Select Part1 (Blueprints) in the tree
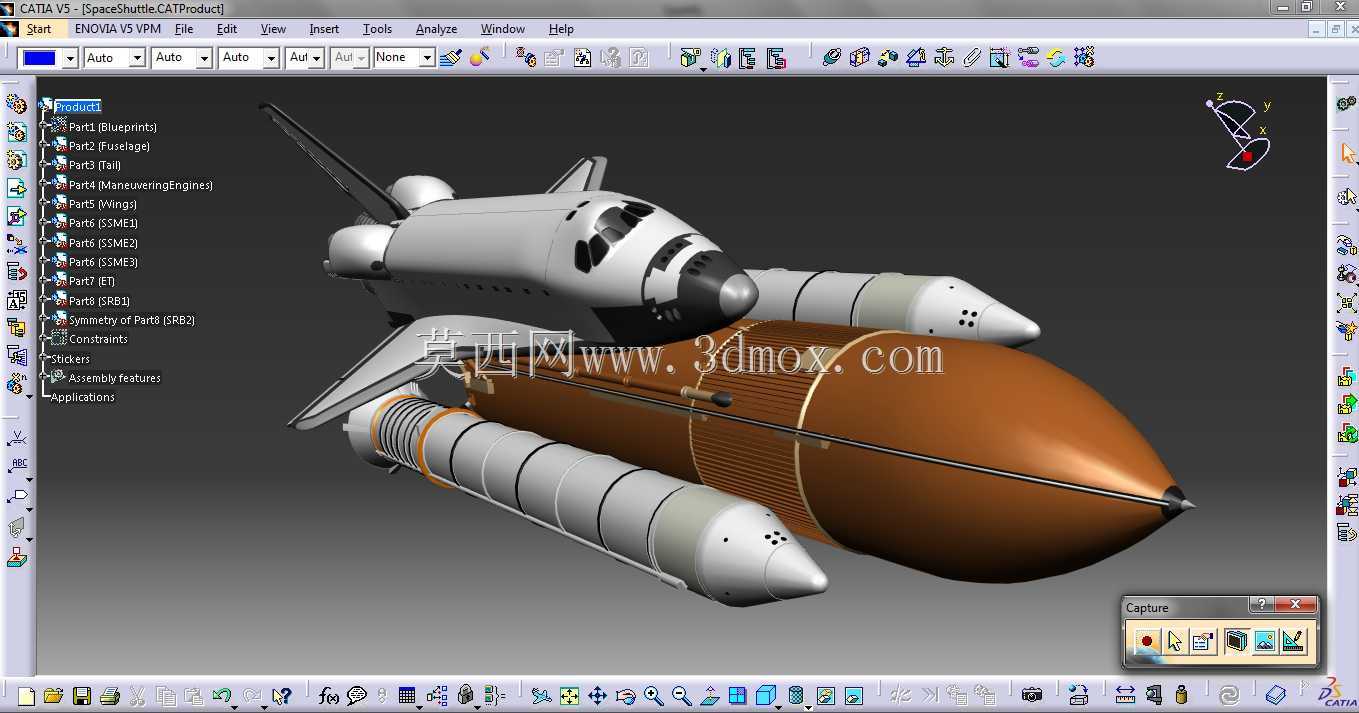Screen dimensions: 1359x713 click(113, 127)
